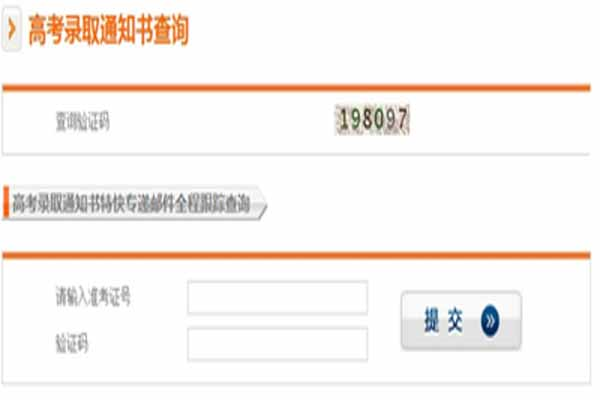Open the 高考录取通知书查询 heading
Viewport: 600px width, 400px height.
click(x=109, y=30)
